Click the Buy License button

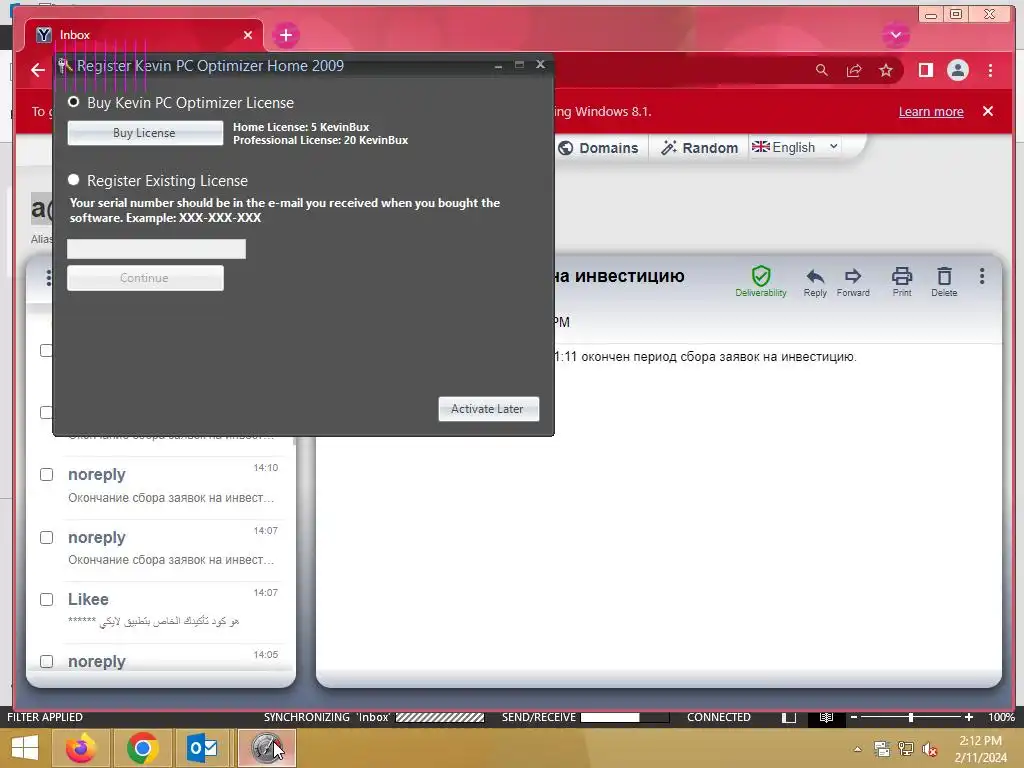(145, 133)
